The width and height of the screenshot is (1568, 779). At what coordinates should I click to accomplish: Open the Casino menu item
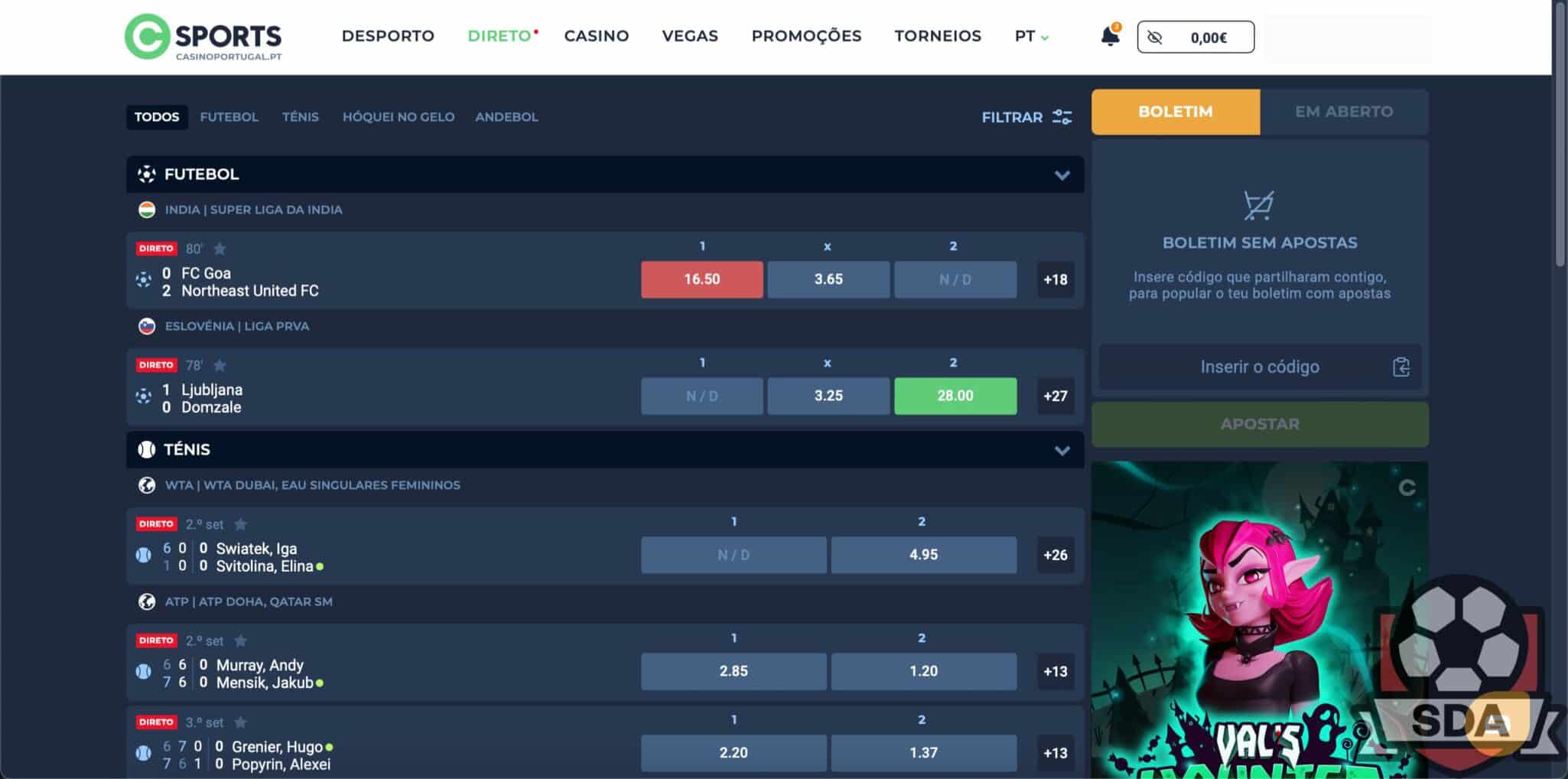pyautogui.click(x=596, y=36)
